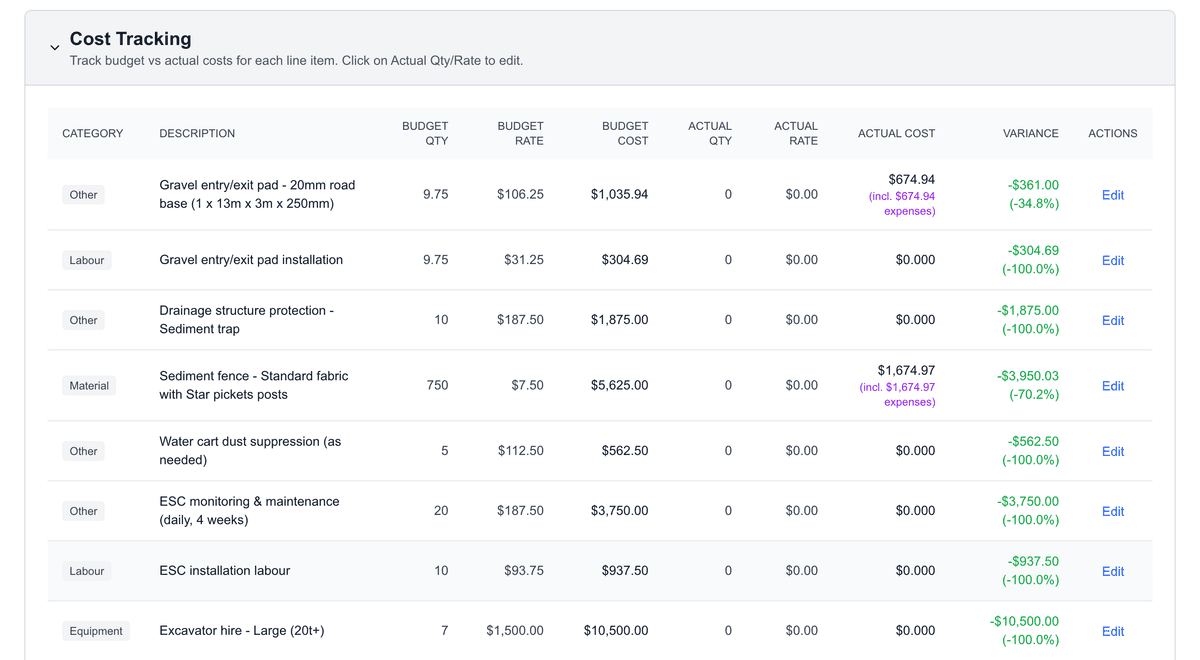Click the DESCRIPTION column header
Screen dimensions: 1200x660
197,133
